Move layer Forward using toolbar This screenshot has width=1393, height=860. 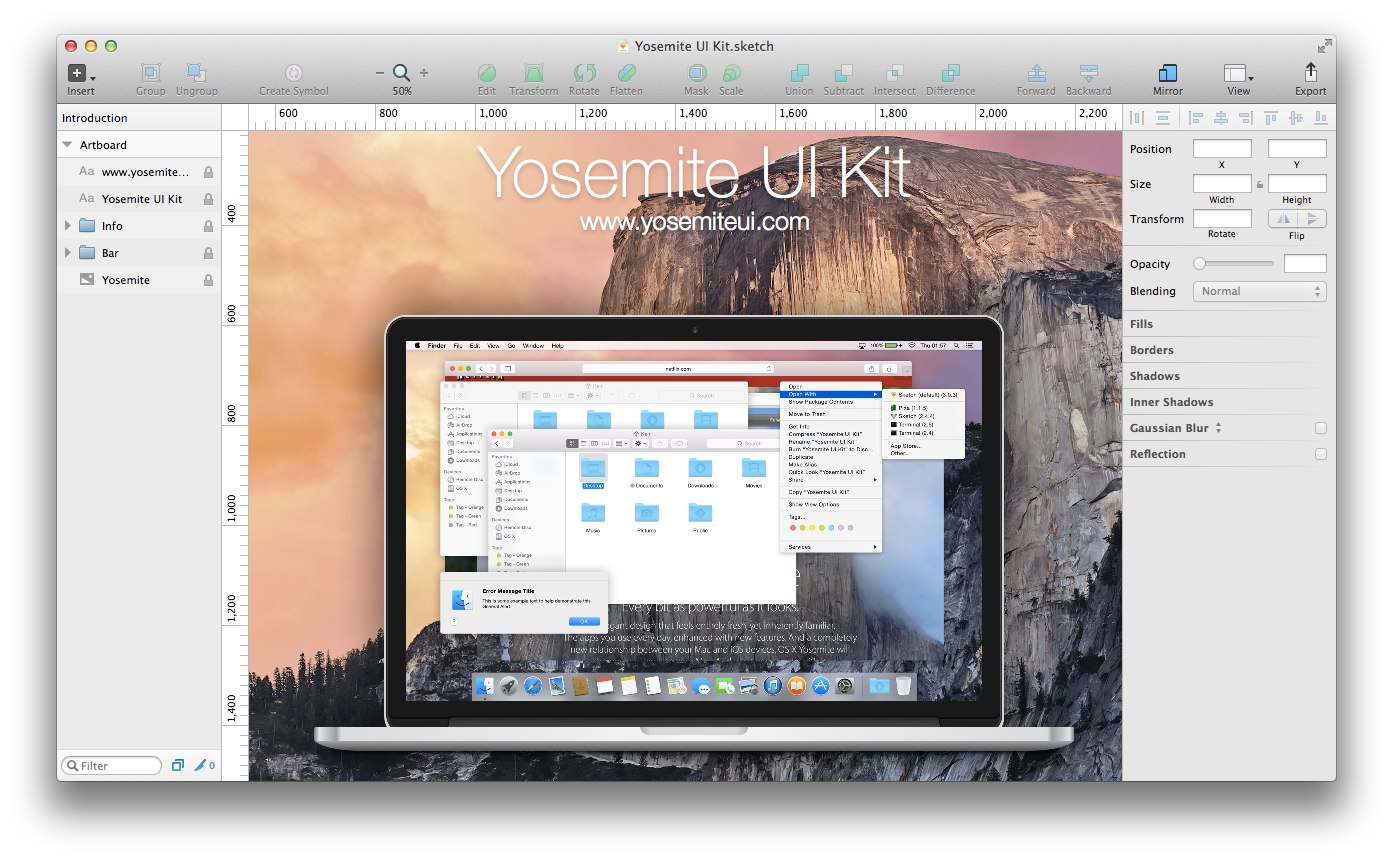click(1037, 73)
